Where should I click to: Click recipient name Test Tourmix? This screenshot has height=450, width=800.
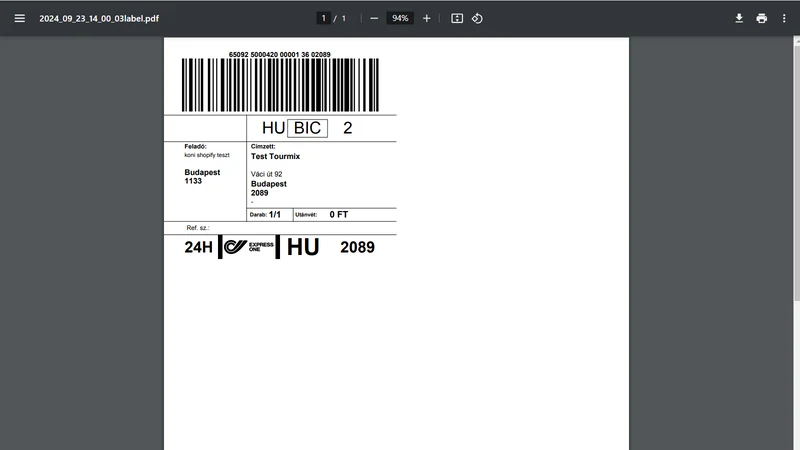tap(276, 156)
